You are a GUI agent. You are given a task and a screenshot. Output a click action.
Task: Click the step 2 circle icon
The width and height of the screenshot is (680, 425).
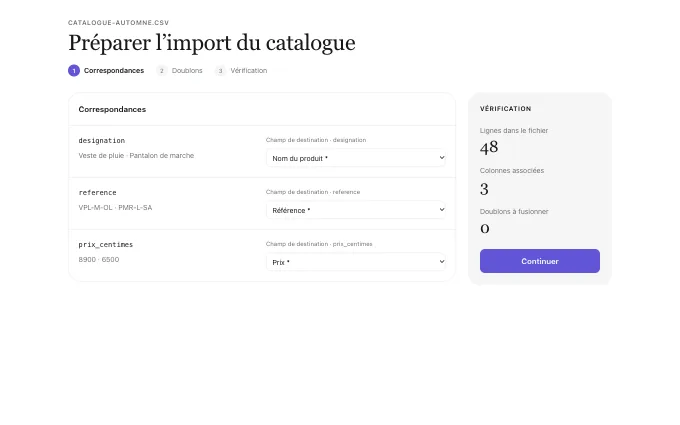pos(162,70)
